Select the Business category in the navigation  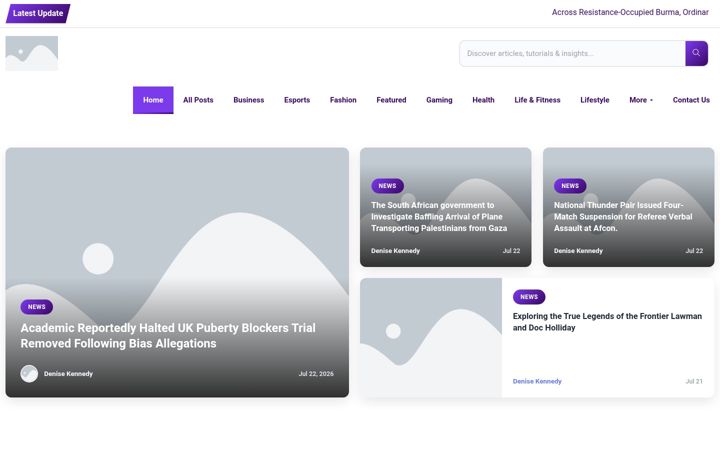point(248,100)
